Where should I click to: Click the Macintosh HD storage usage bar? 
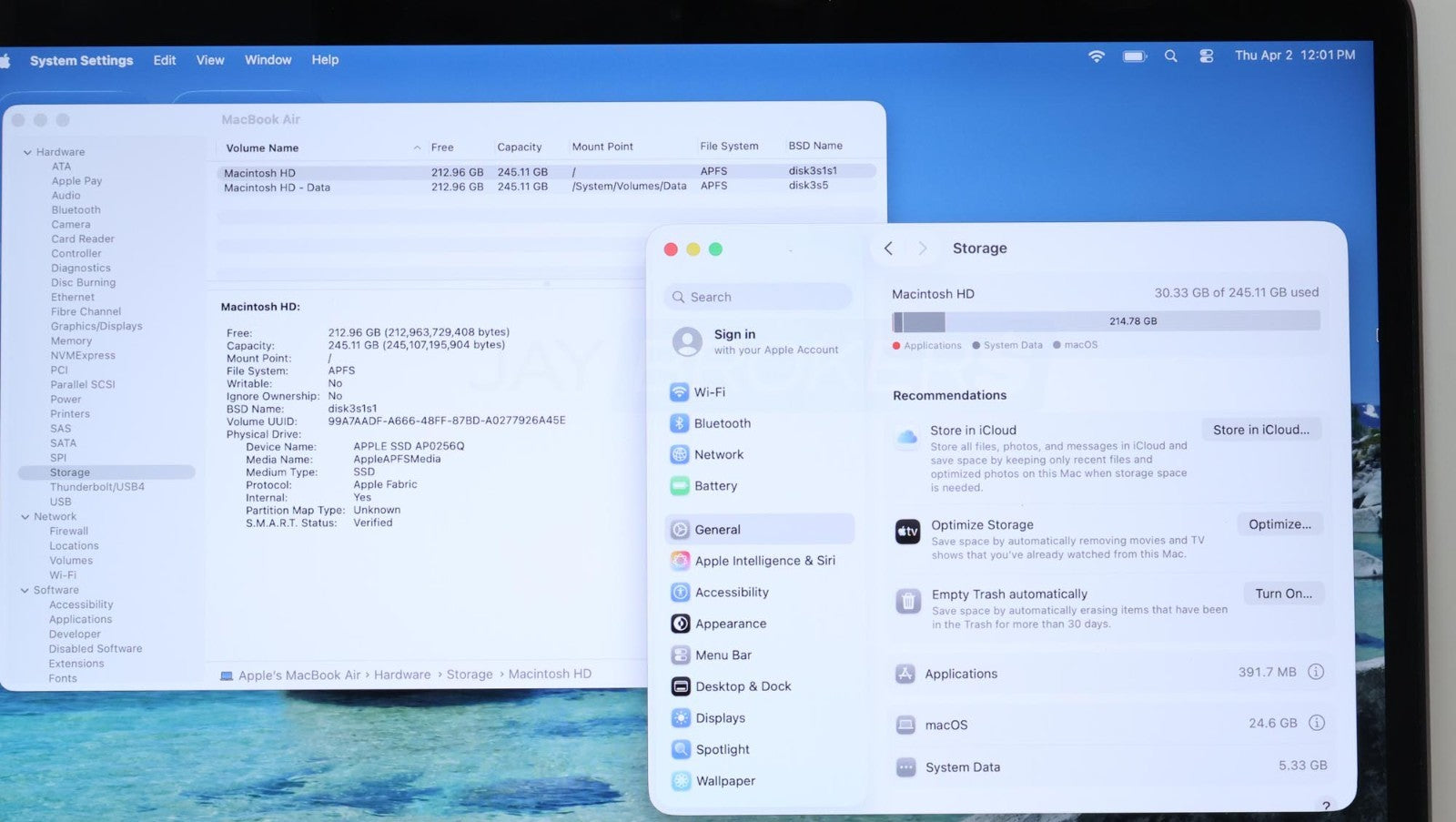[x=1105, y=321]
